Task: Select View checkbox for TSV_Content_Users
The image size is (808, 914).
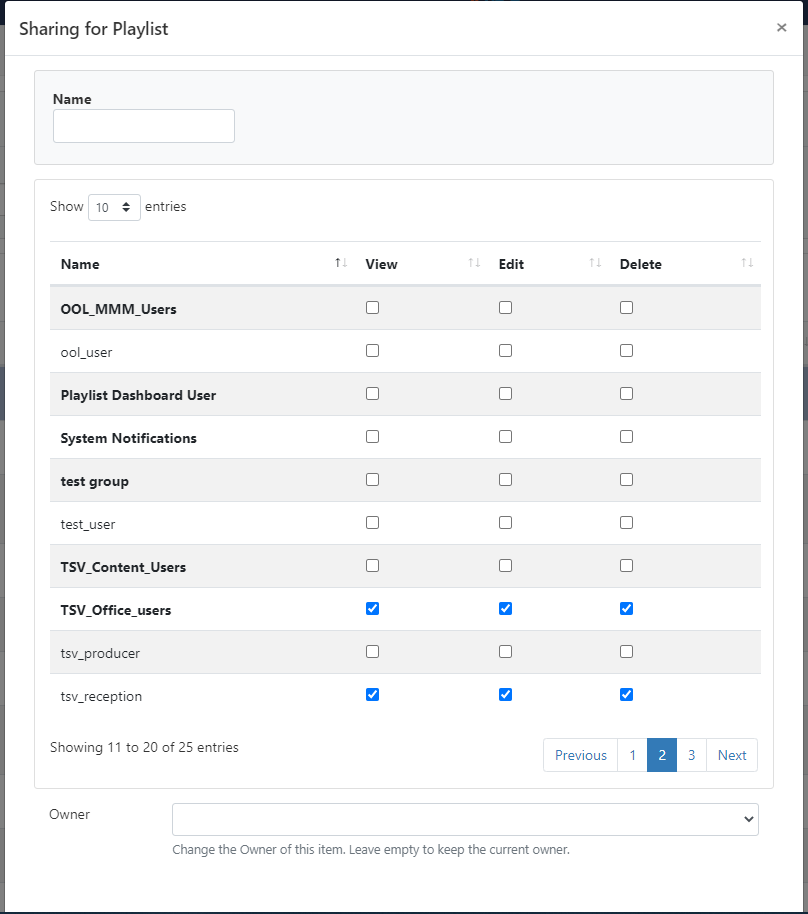Action: pyautogui.click(x=373, y=566)
